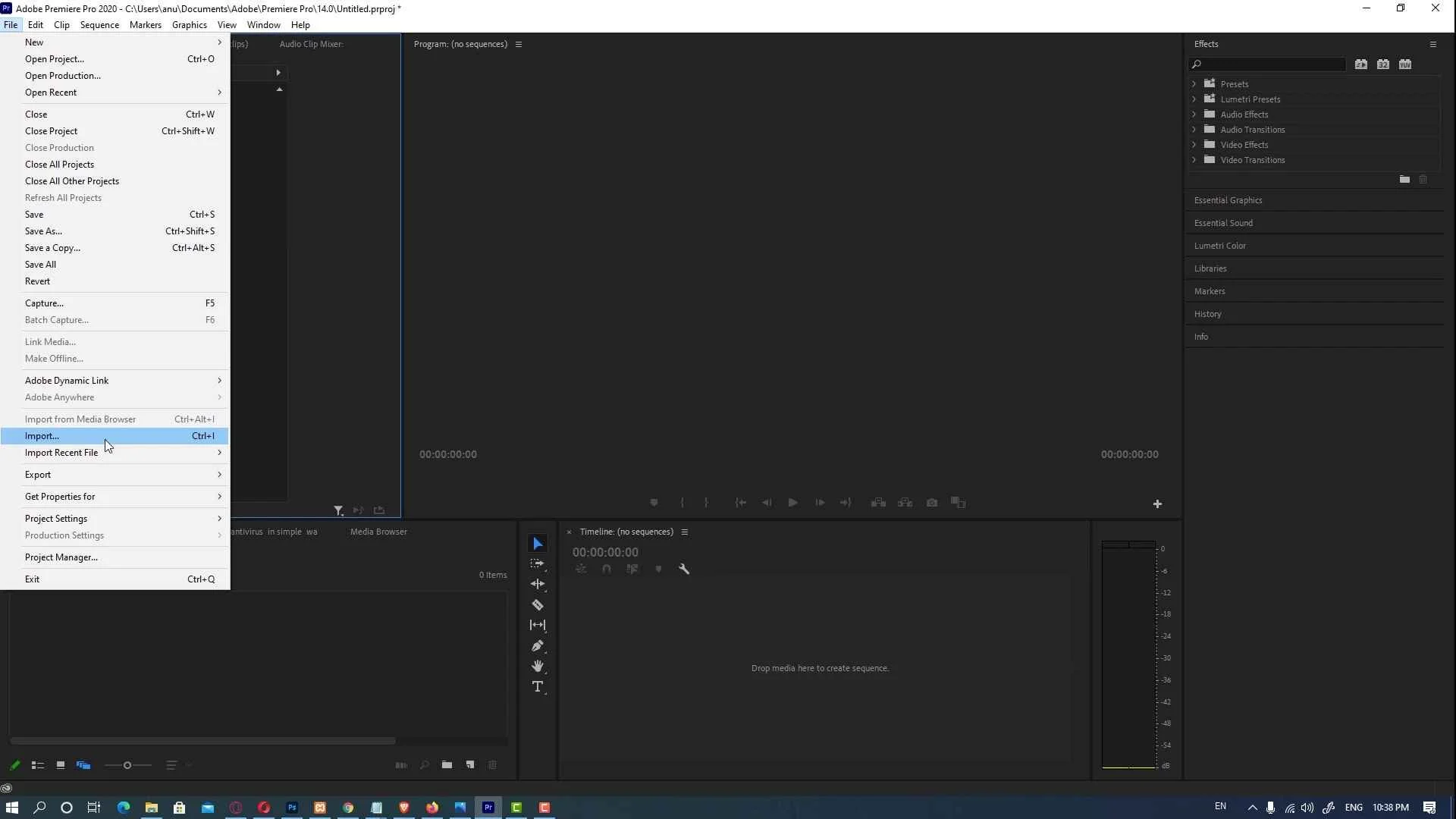Open the Export submenu
This screenshot has height=819, width=1456.
coord(115,475)
